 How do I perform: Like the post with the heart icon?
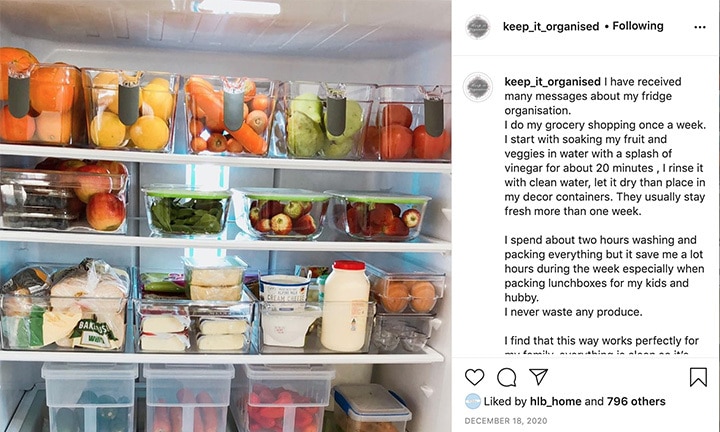(x=474, y=377)
